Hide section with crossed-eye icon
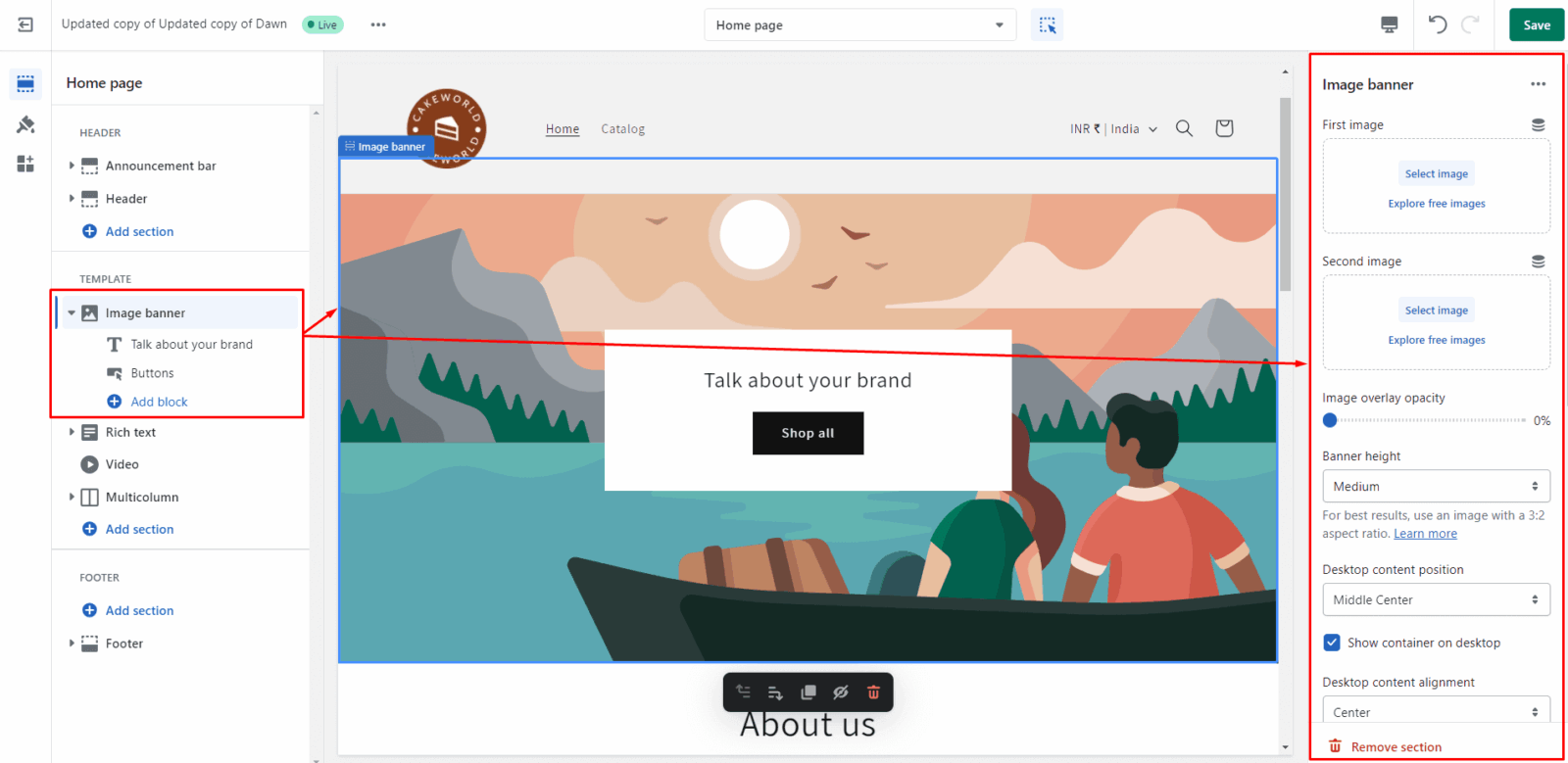This screenshot has height=763, width=1568. 840,692
